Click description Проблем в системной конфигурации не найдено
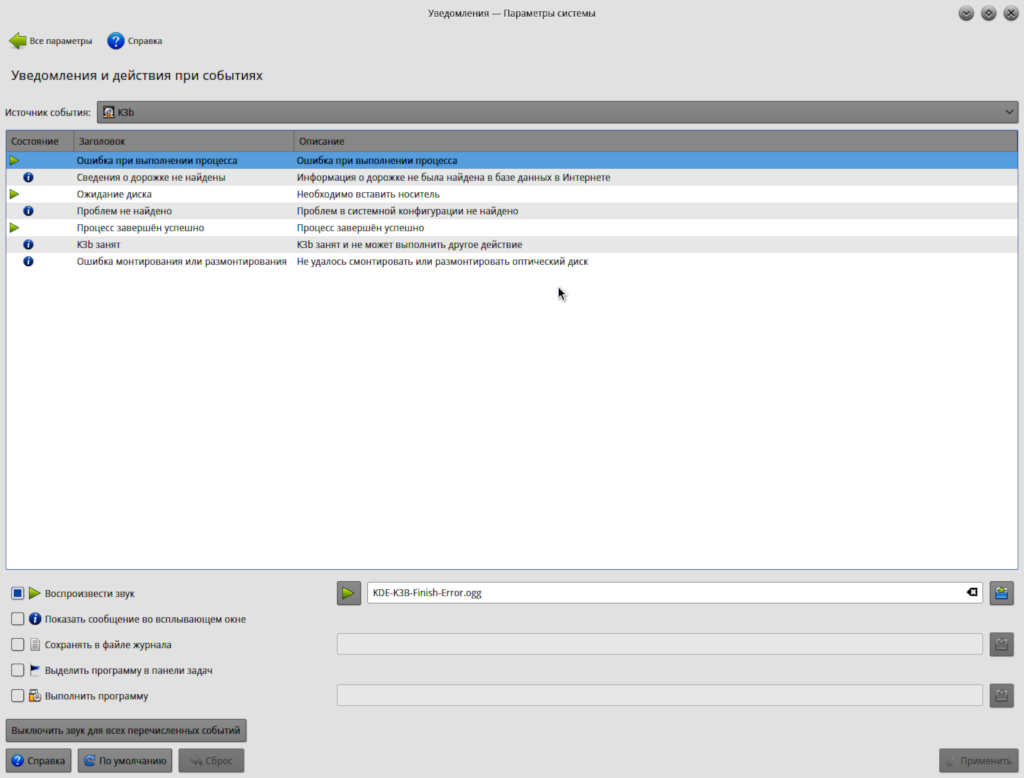Viewport: 1024px width, 778px height. (x=408, y=211)
